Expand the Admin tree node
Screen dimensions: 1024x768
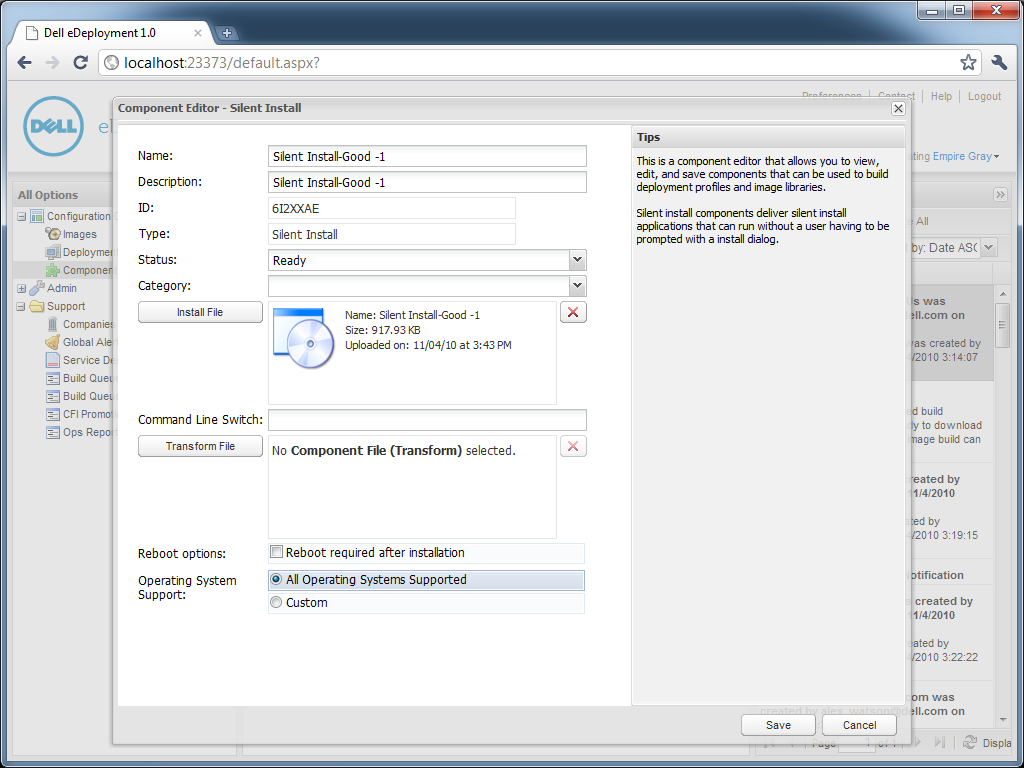(x=22, y=288)
